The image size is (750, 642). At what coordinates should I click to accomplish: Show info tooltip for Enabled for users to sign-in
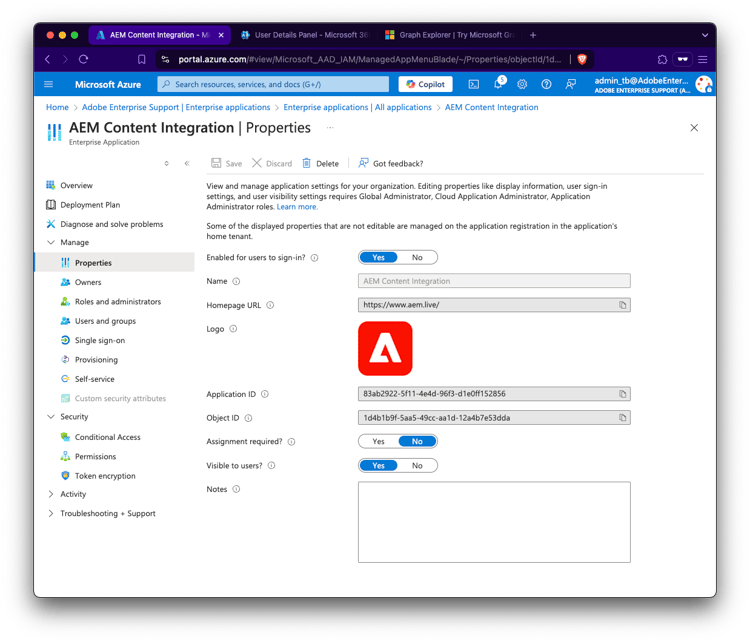point(314,258)
